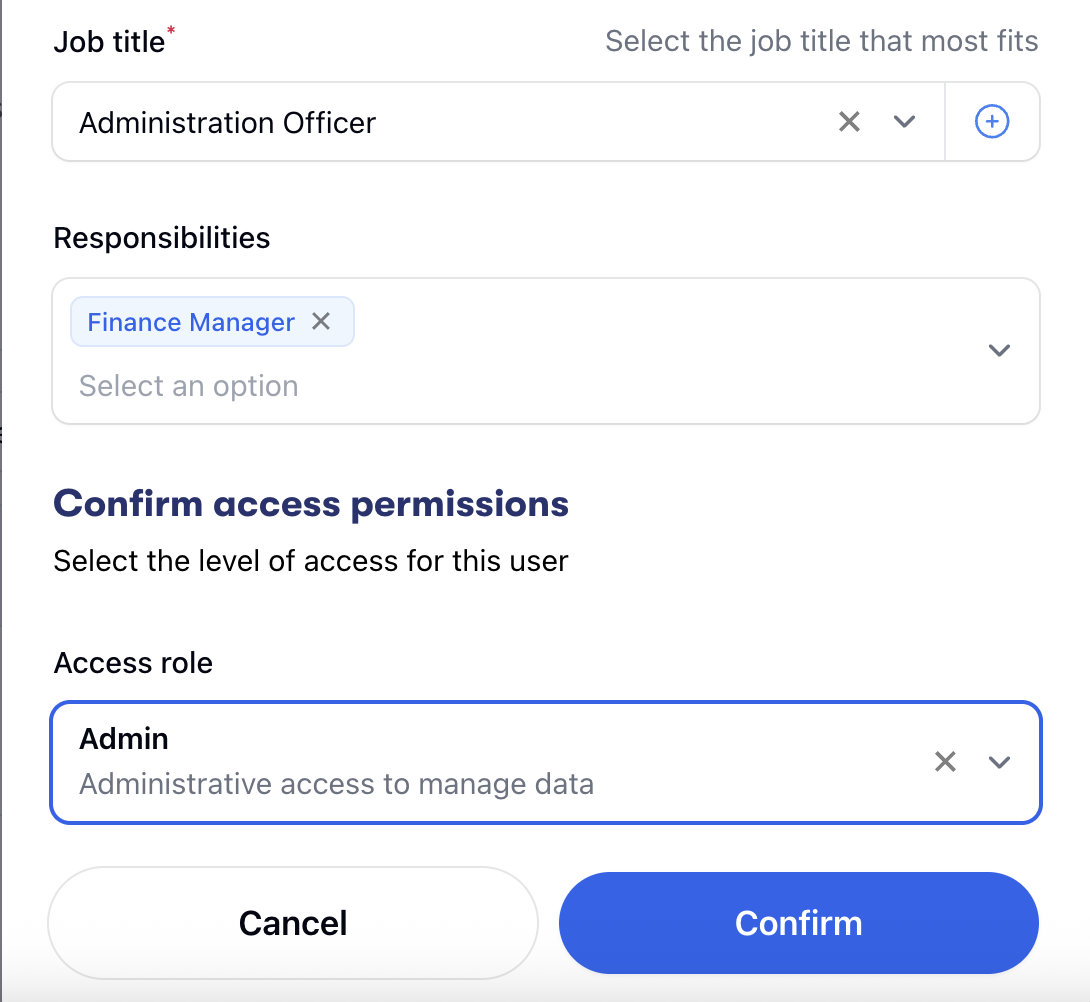Clear the Admin access role selection

tap(945, 762)
